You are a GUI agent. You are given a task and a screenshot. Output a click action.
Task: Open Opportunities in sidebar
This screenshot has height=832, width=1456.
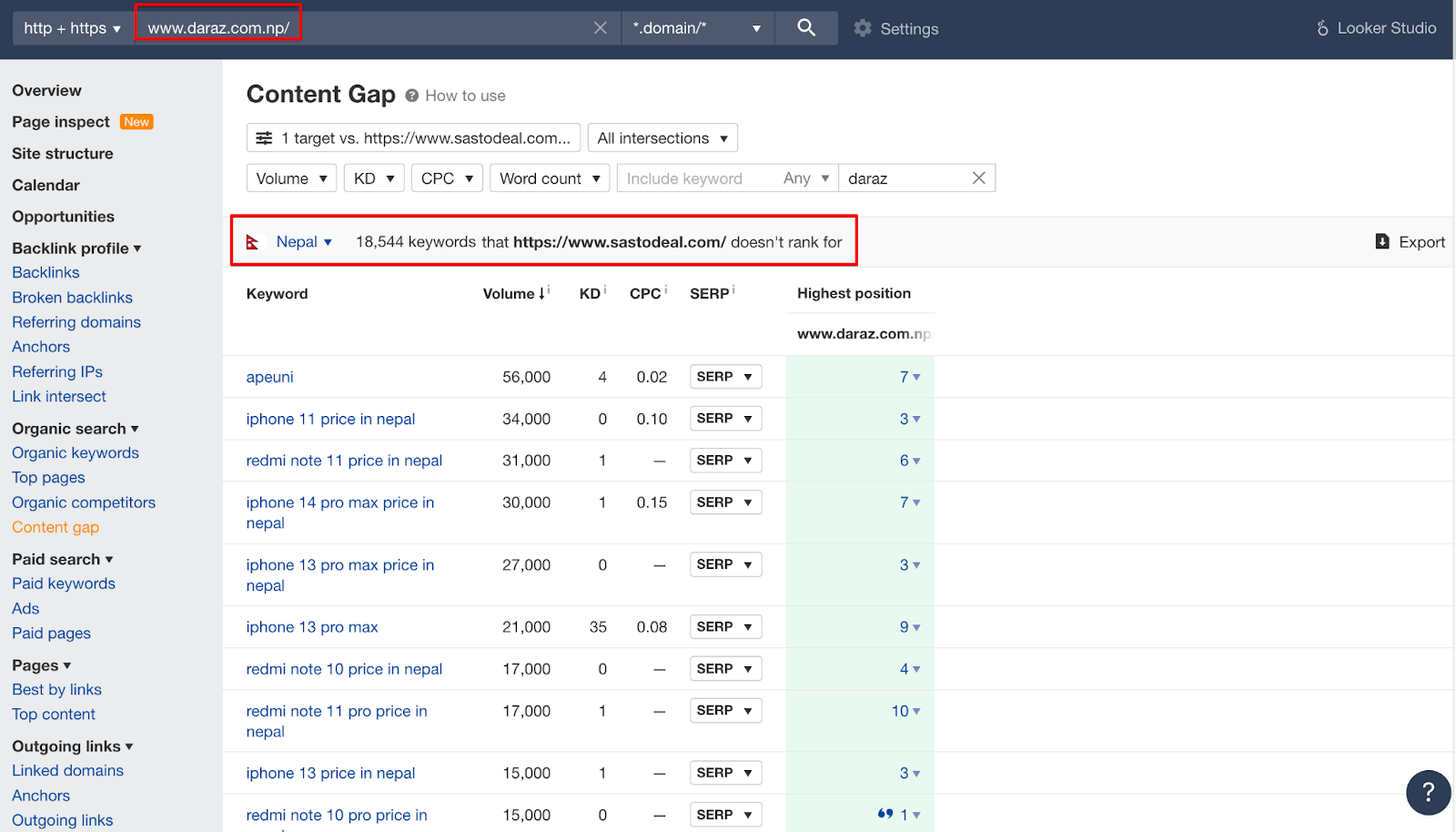click(x=63, y=217)
